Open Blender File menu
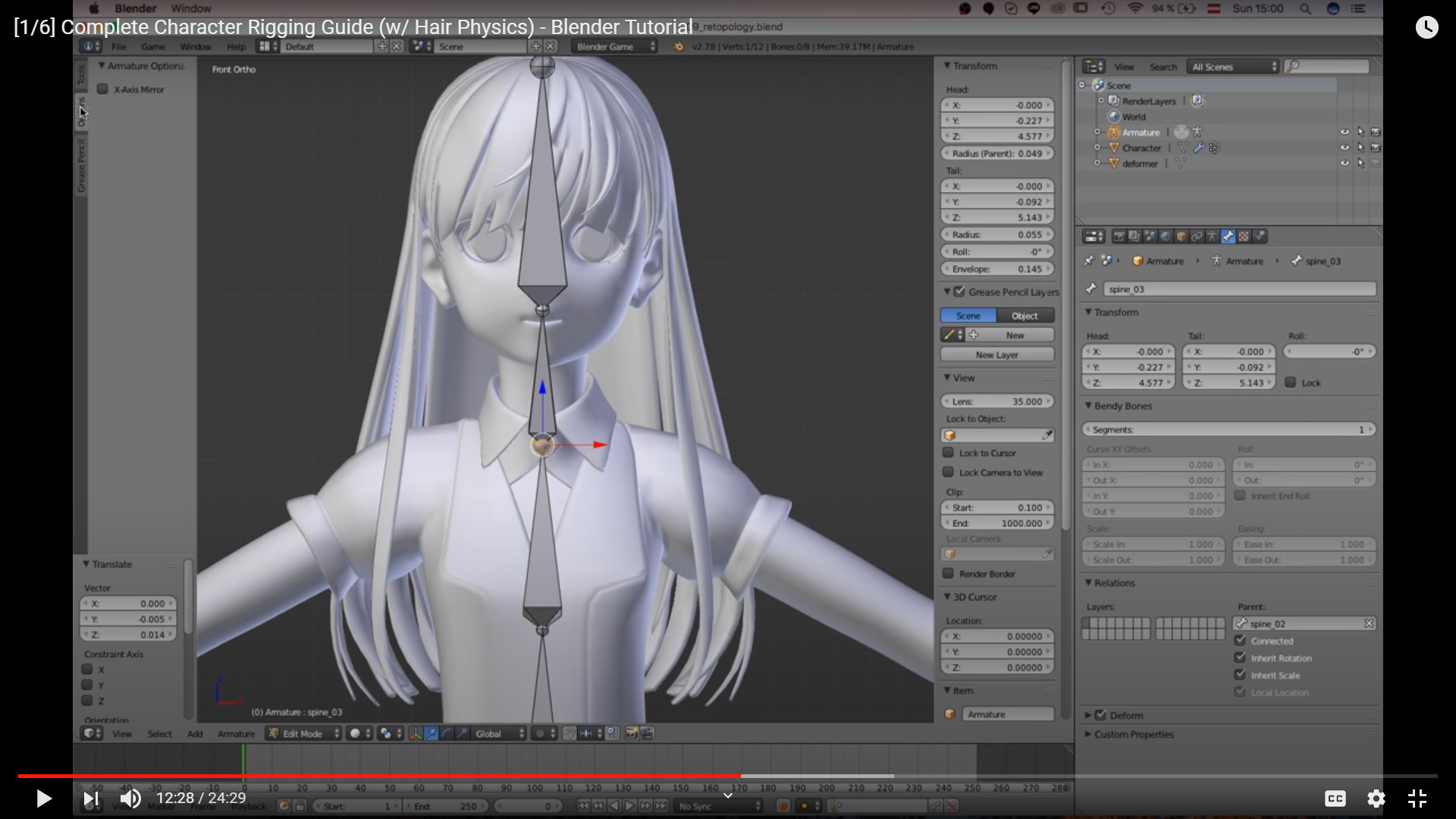Viewport: 1456px width, 819px height. (119, 46)
